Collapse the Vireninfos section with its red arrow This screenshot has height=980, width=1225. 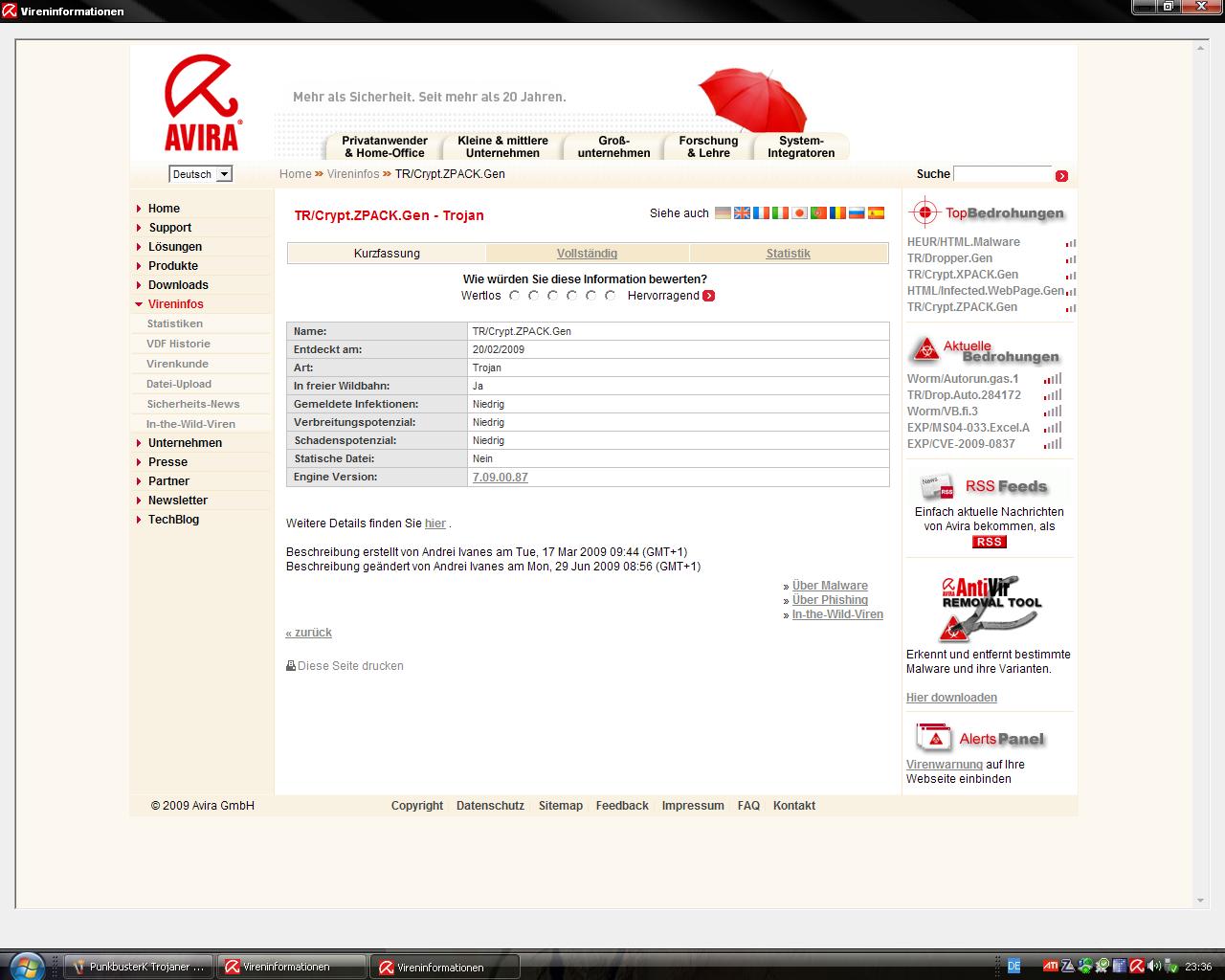pyautogui.click(x=140, y=304)
